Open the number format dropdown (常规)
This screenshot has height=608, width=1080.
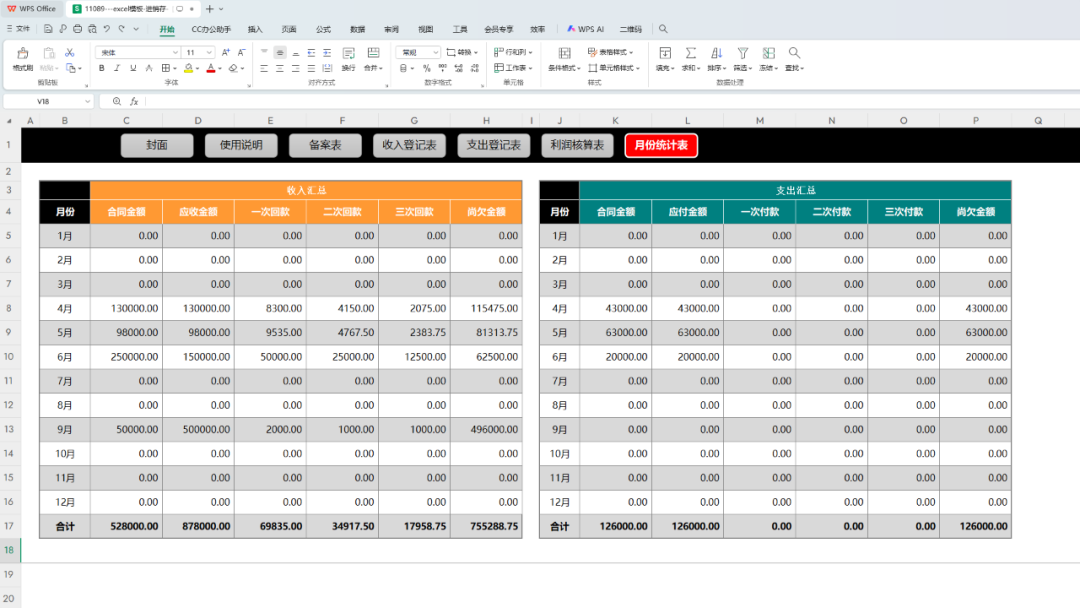(x=435, y=52)
